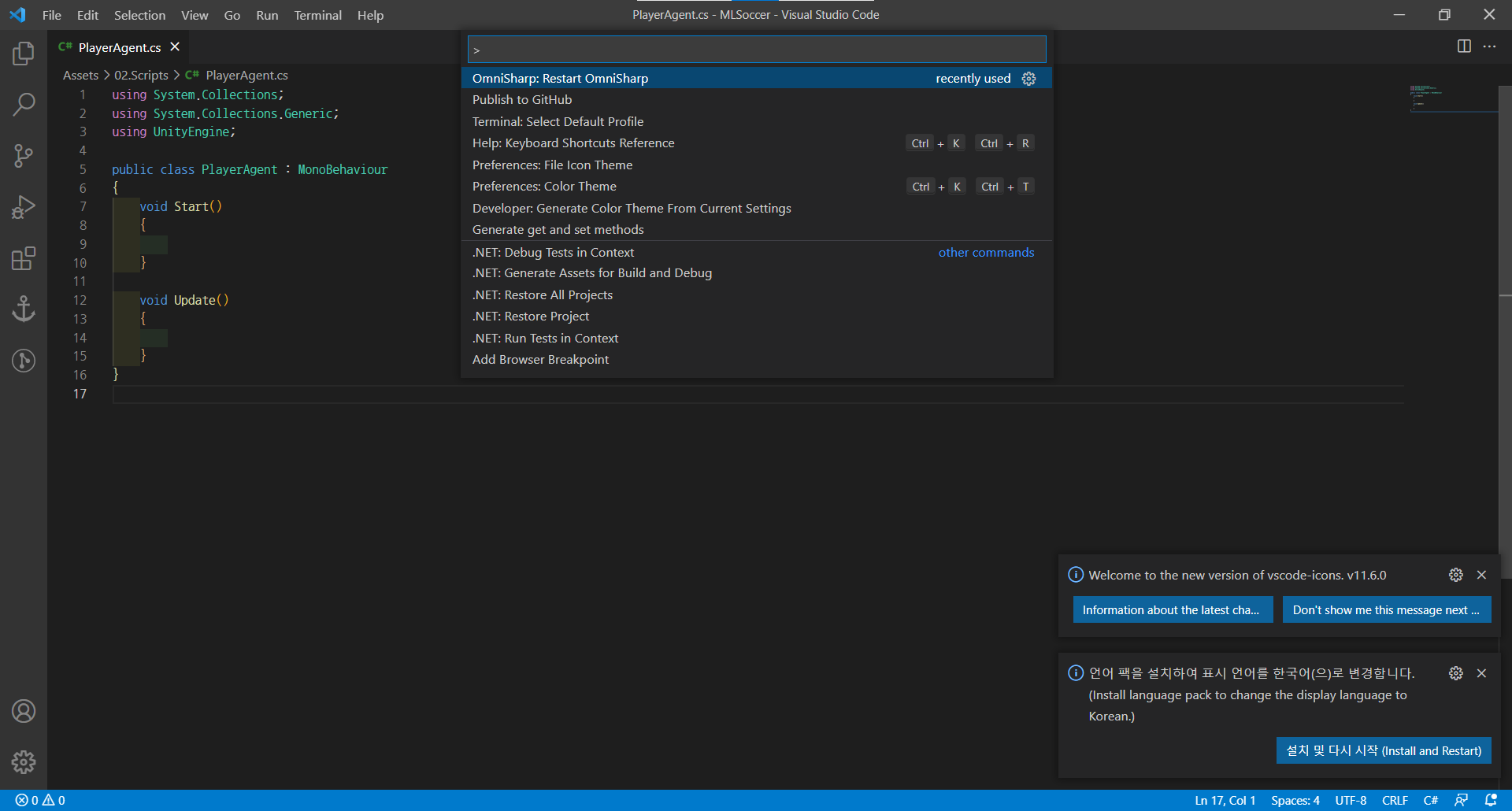
Task: Close the PlayerAgent.cs tab
Action: (x=175, y=47)
